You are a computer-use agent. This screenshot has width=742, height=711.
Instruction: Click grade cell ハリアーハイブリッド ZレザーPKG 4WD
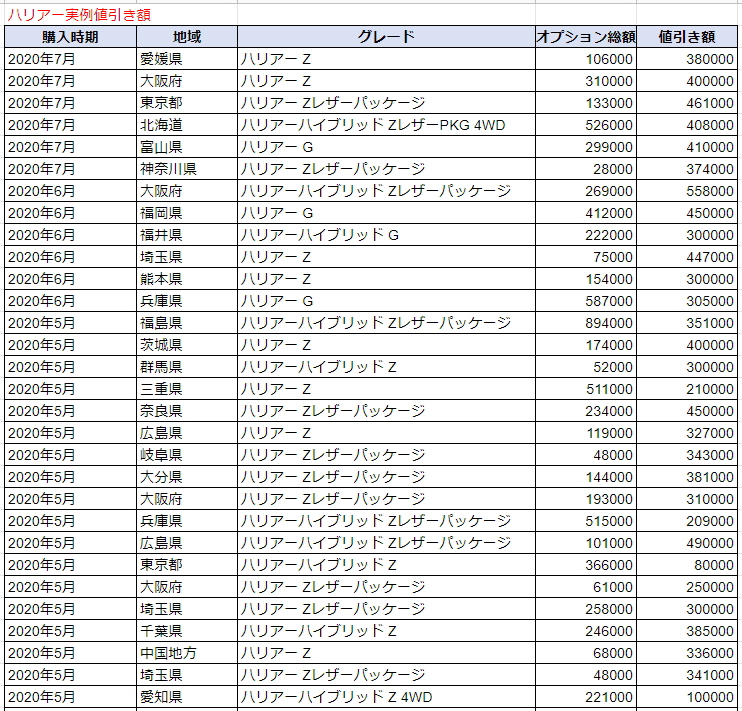click(x=386, y=125)
